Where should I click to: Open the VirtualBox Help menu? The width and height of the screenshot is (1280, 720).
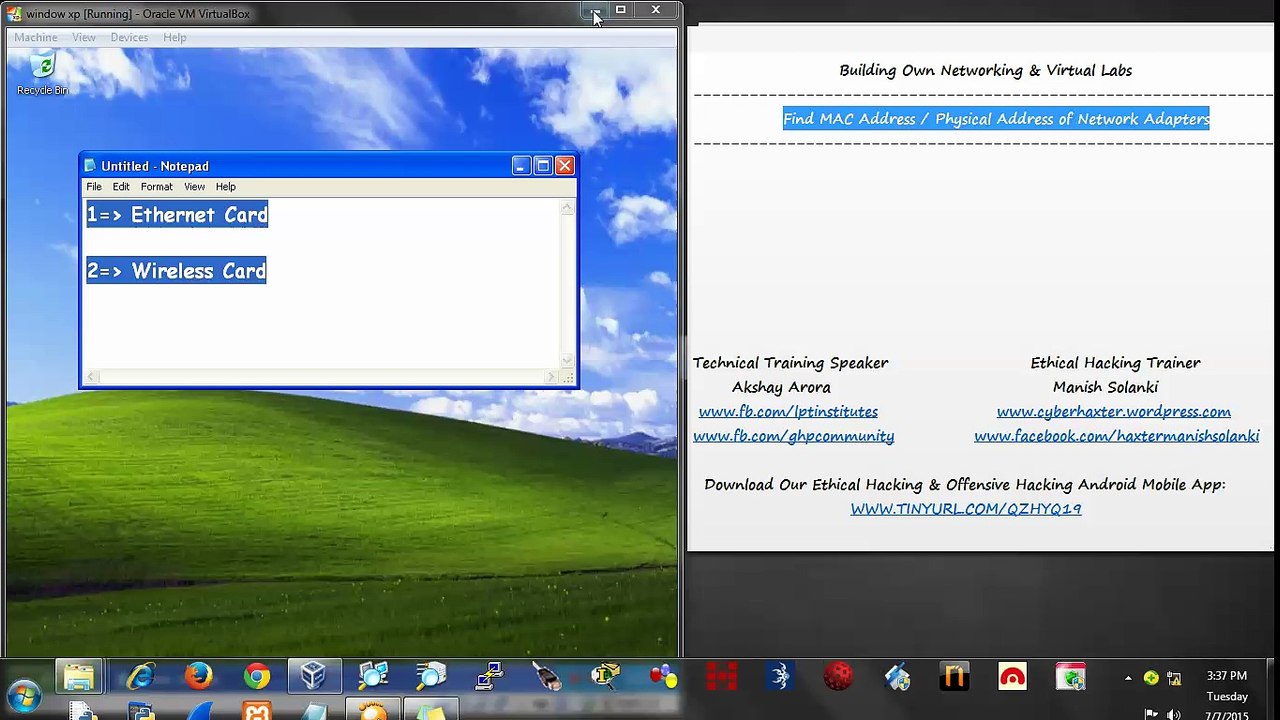(x=175, y=37)
